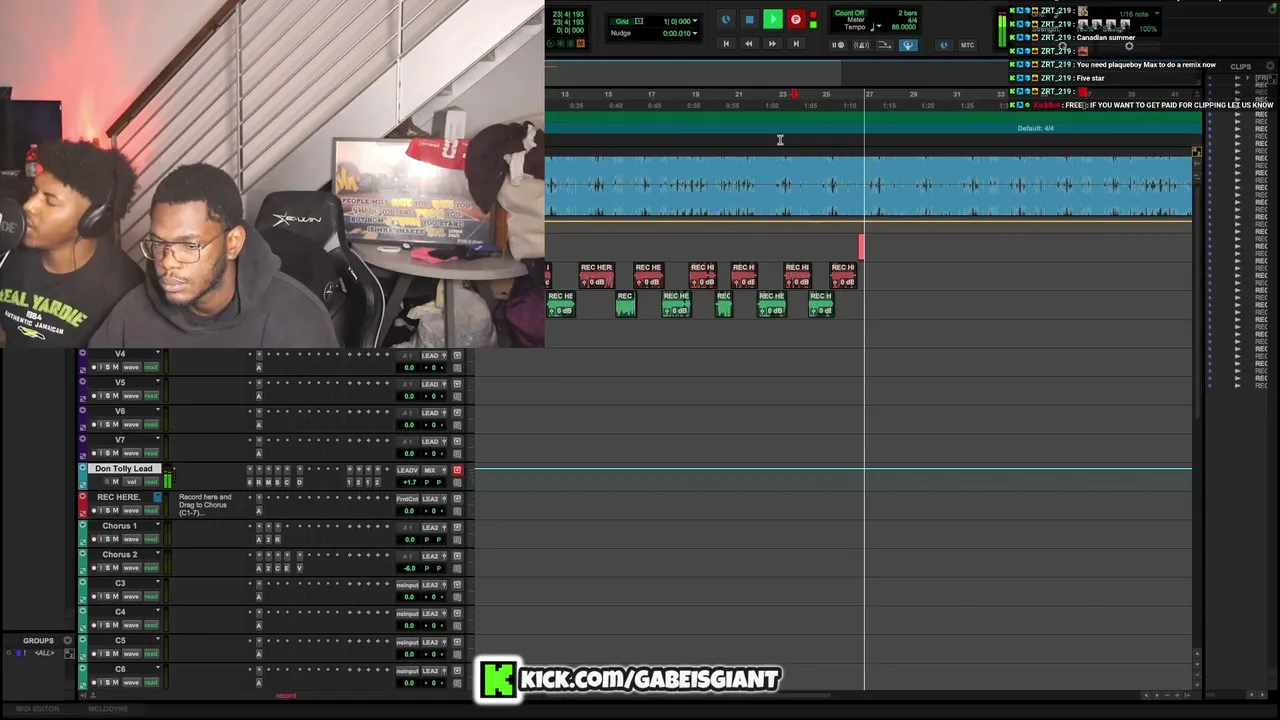Image resolution: width=1280 pixels, height=720 pixels.
Task: Switch to the MIDI EDITOR tab
Action: 37,709
